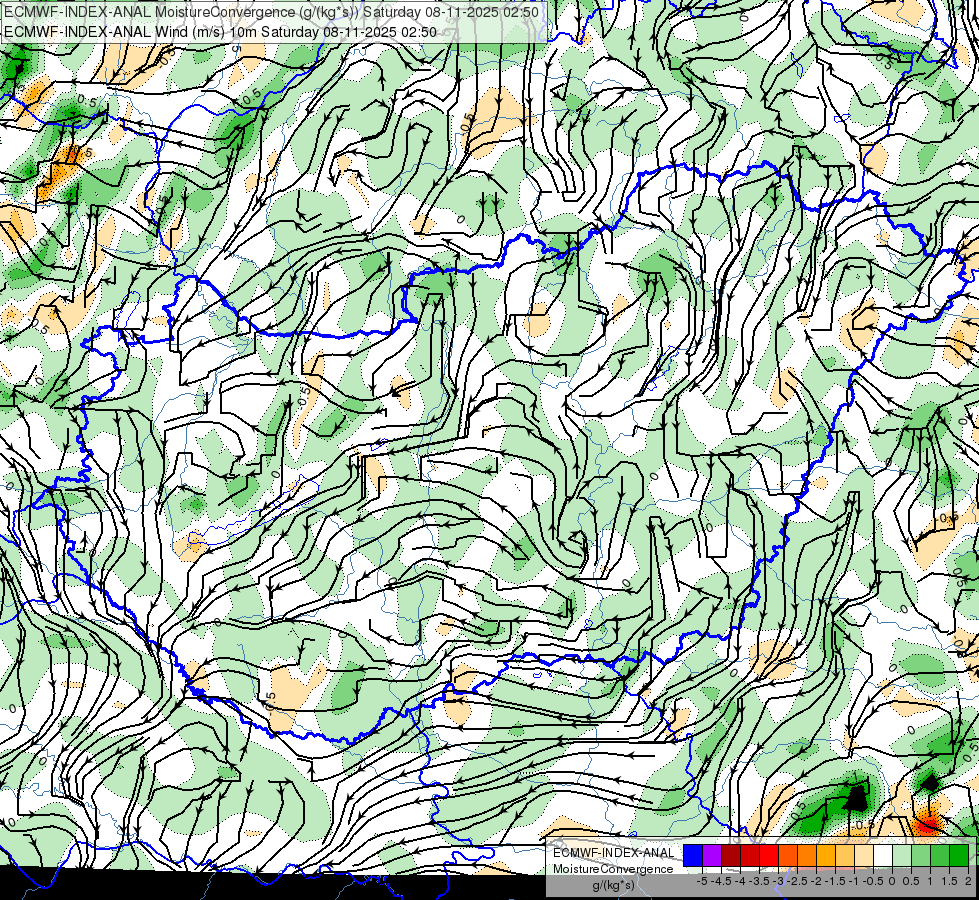Screen dimensions: 979x900
Task: Click the black triangle marker on map
Action: (857, 798)
